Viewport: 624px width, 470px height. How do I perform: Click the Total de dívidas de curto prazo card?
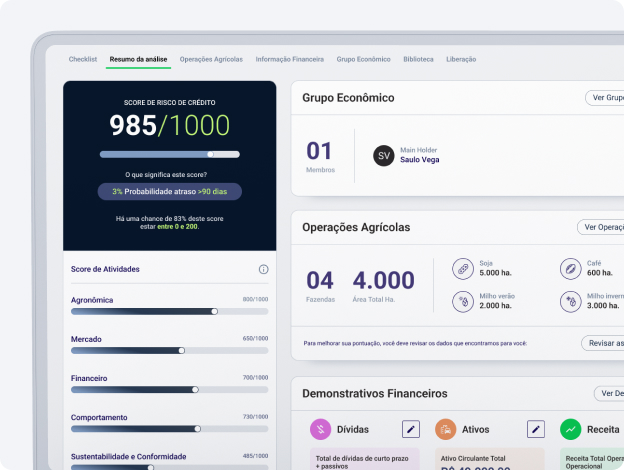tap(365, 459)
